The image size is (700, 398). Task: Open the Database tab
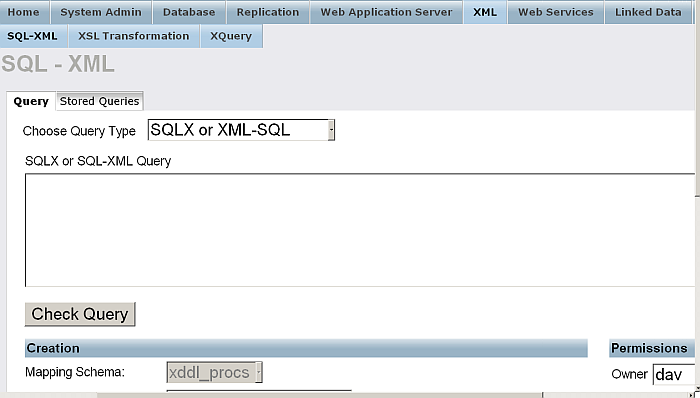coord(189,12)
